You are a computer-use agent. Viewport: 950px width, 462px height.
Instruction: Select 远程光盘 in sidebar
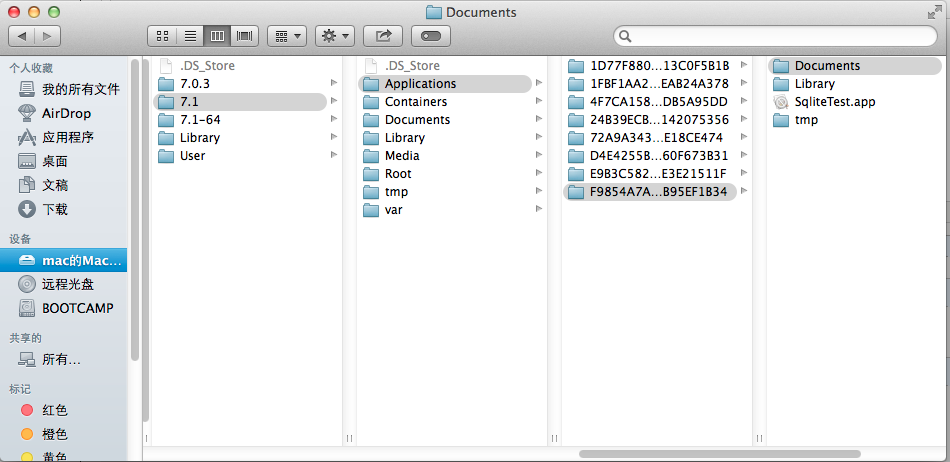(x=64, y=284)
